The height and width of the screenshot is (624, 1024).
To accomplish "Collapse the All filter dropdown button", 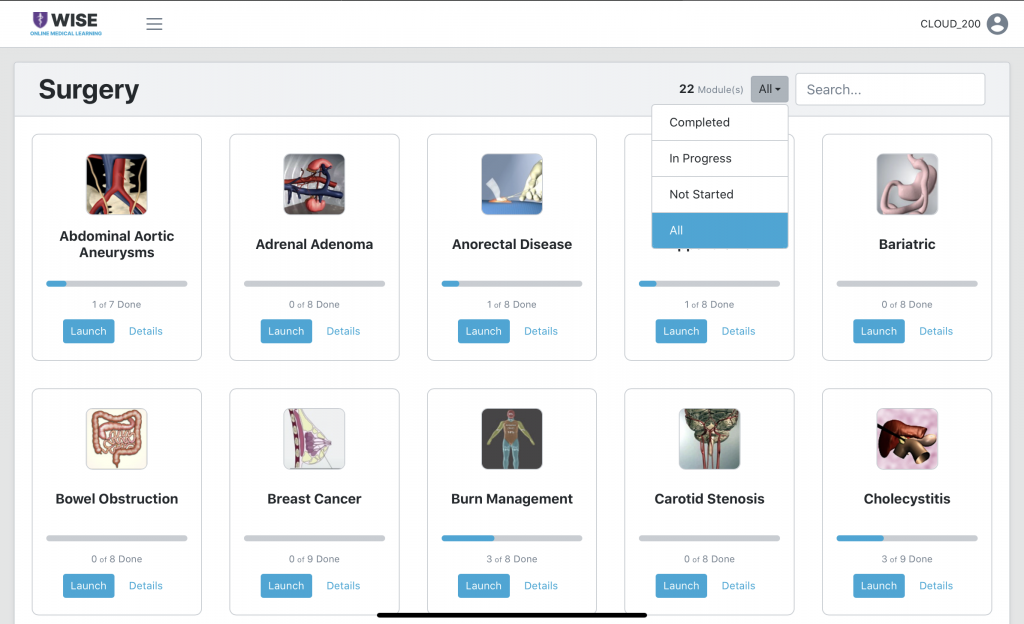I will [770, 89].
